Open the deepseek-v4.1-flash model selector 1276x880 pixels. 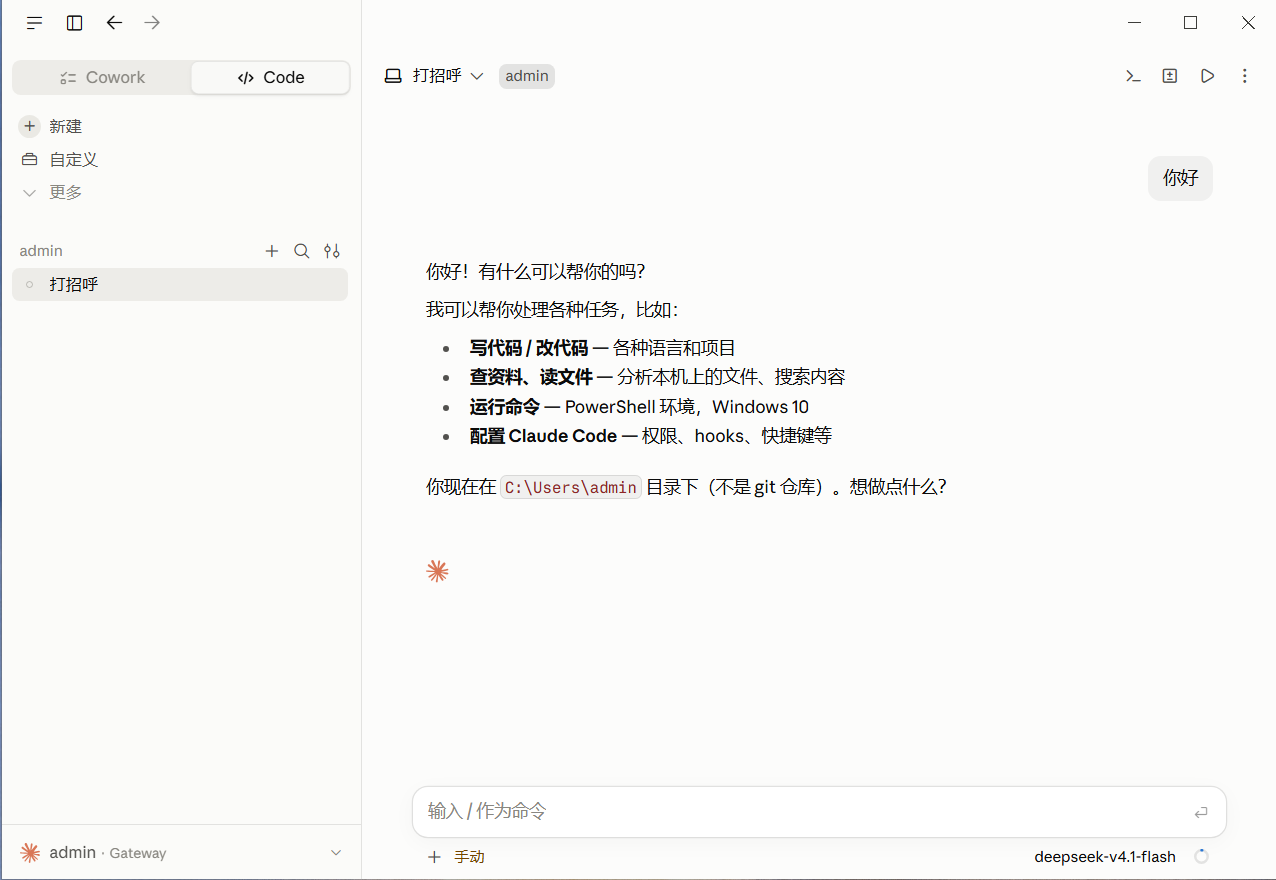[1105, 857]
